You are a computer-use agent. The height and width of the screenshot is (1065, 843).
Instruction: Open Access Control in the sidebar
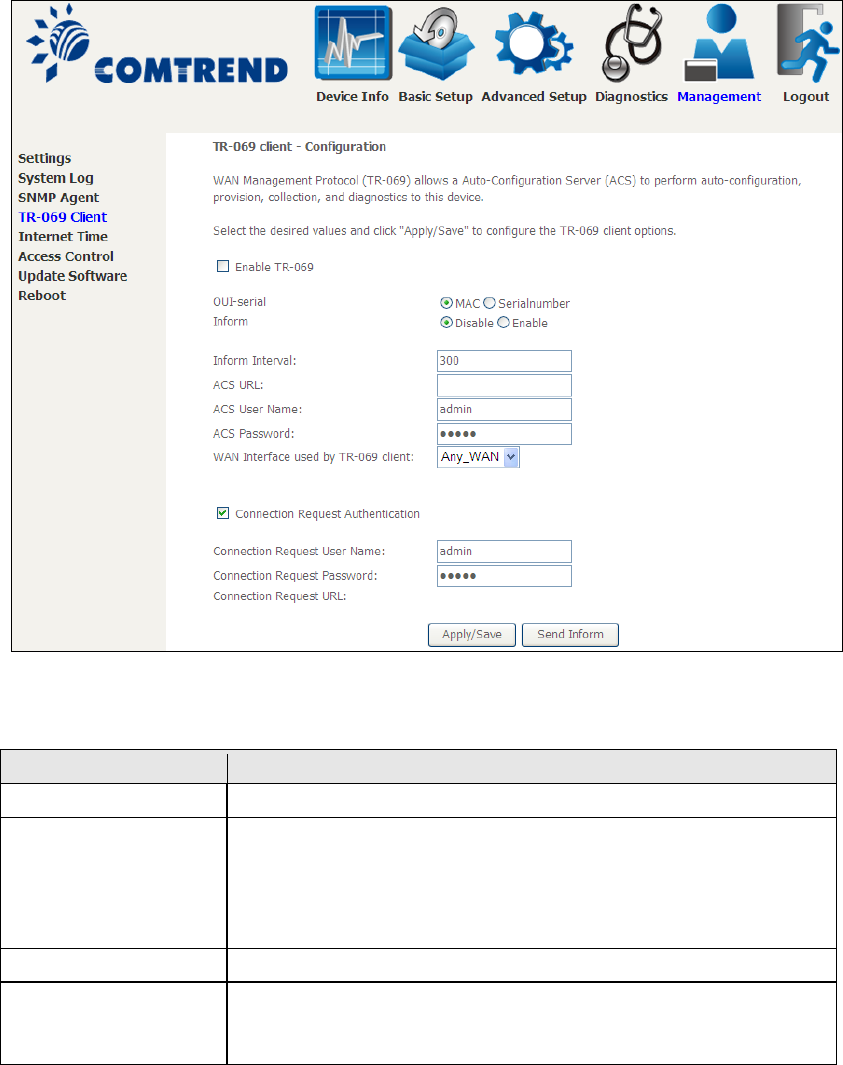pos(66,256)
